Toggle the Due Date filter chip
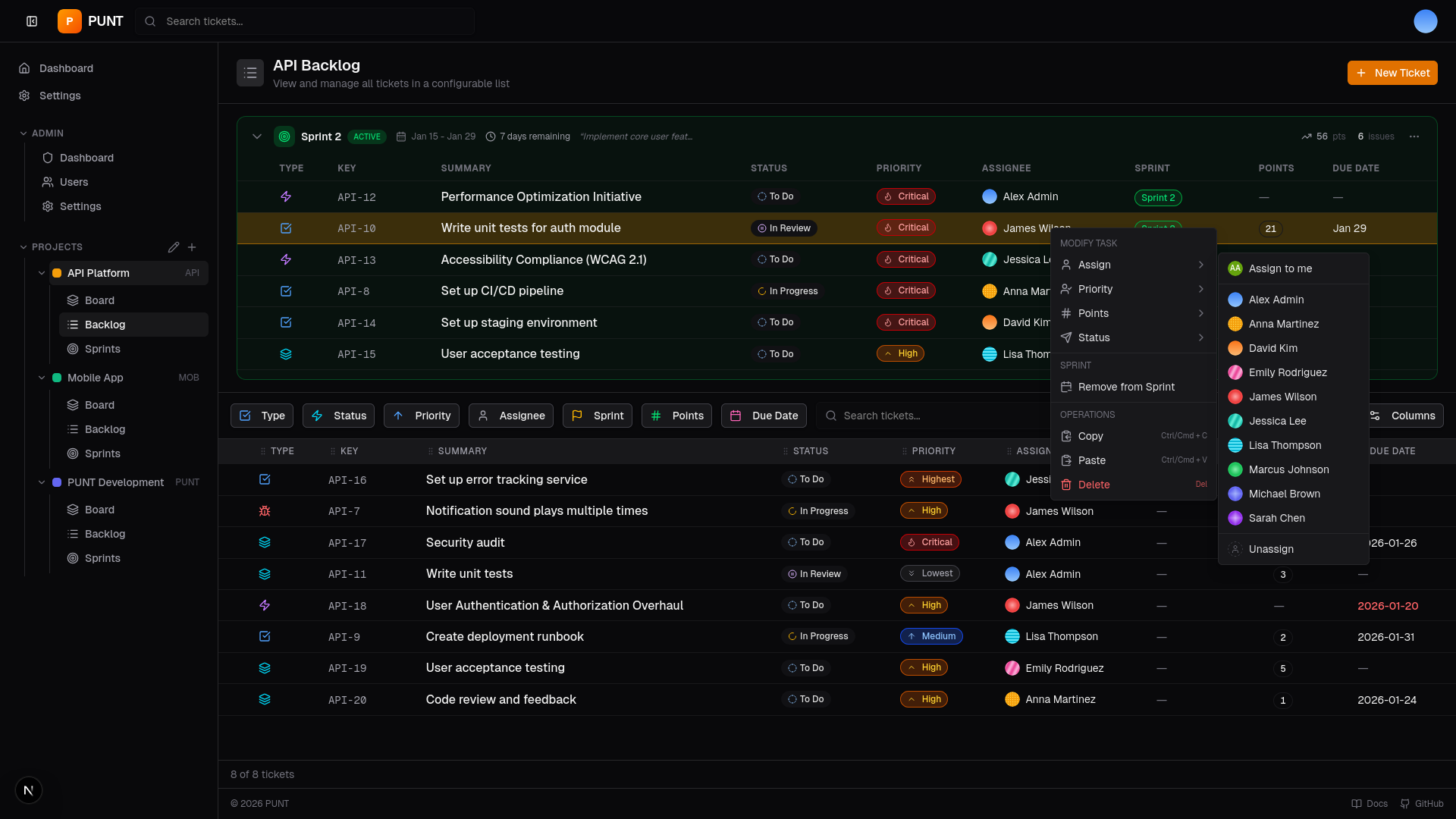 pyautogui.click(x=764, y=416)
